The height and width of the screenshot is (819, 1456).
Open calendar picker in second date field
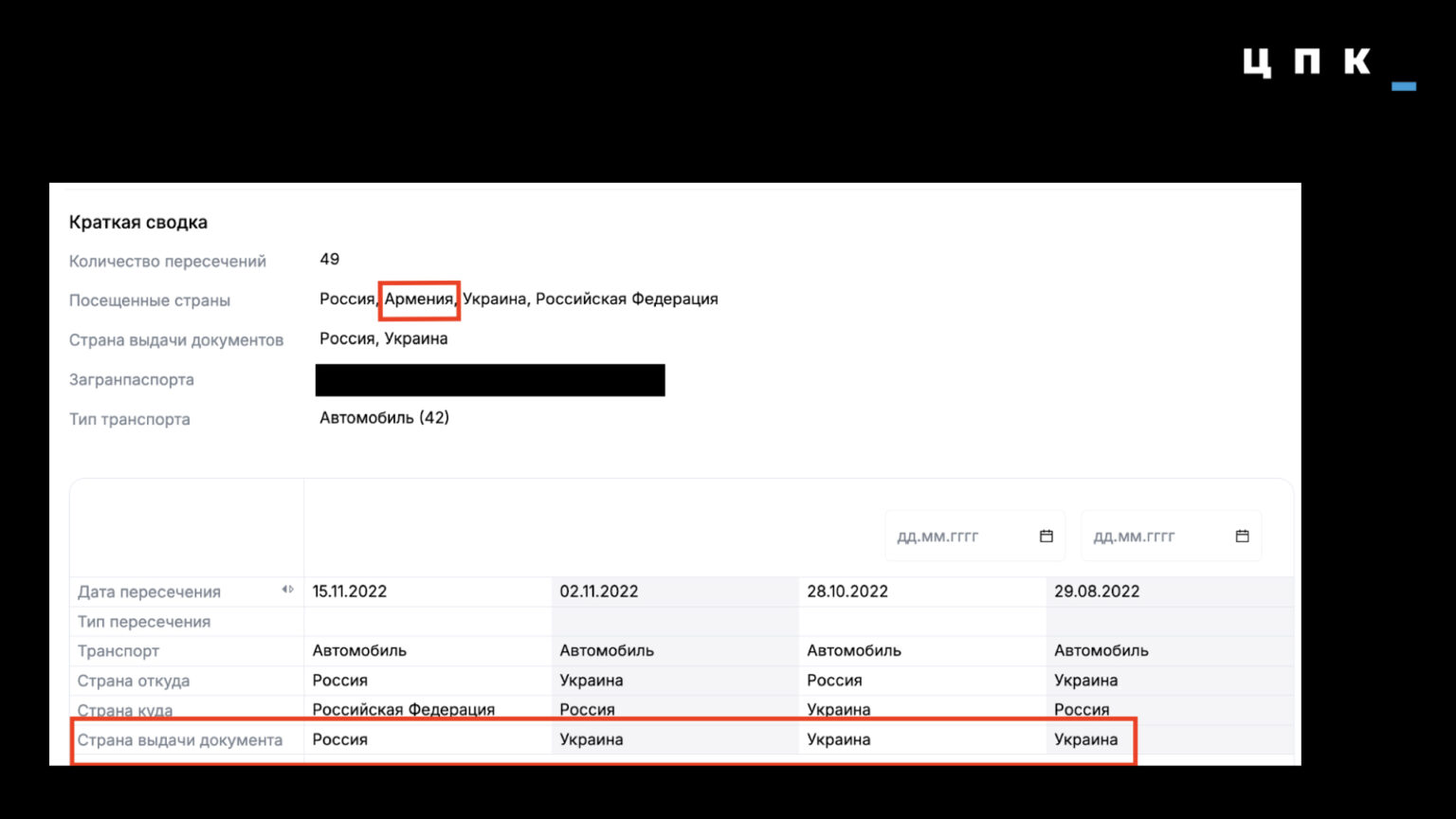pyautogui.click(x=1243, y=537)
